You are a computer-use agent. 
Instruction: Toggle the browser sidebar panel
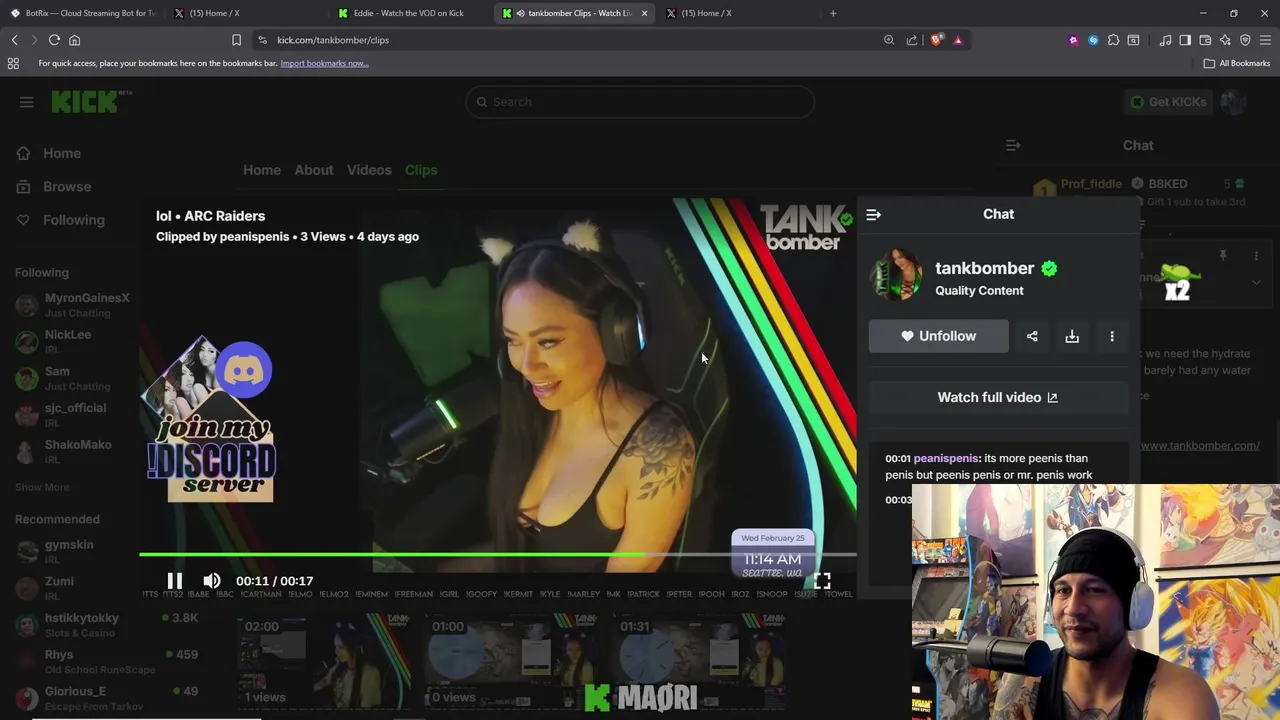(1185, 40)
